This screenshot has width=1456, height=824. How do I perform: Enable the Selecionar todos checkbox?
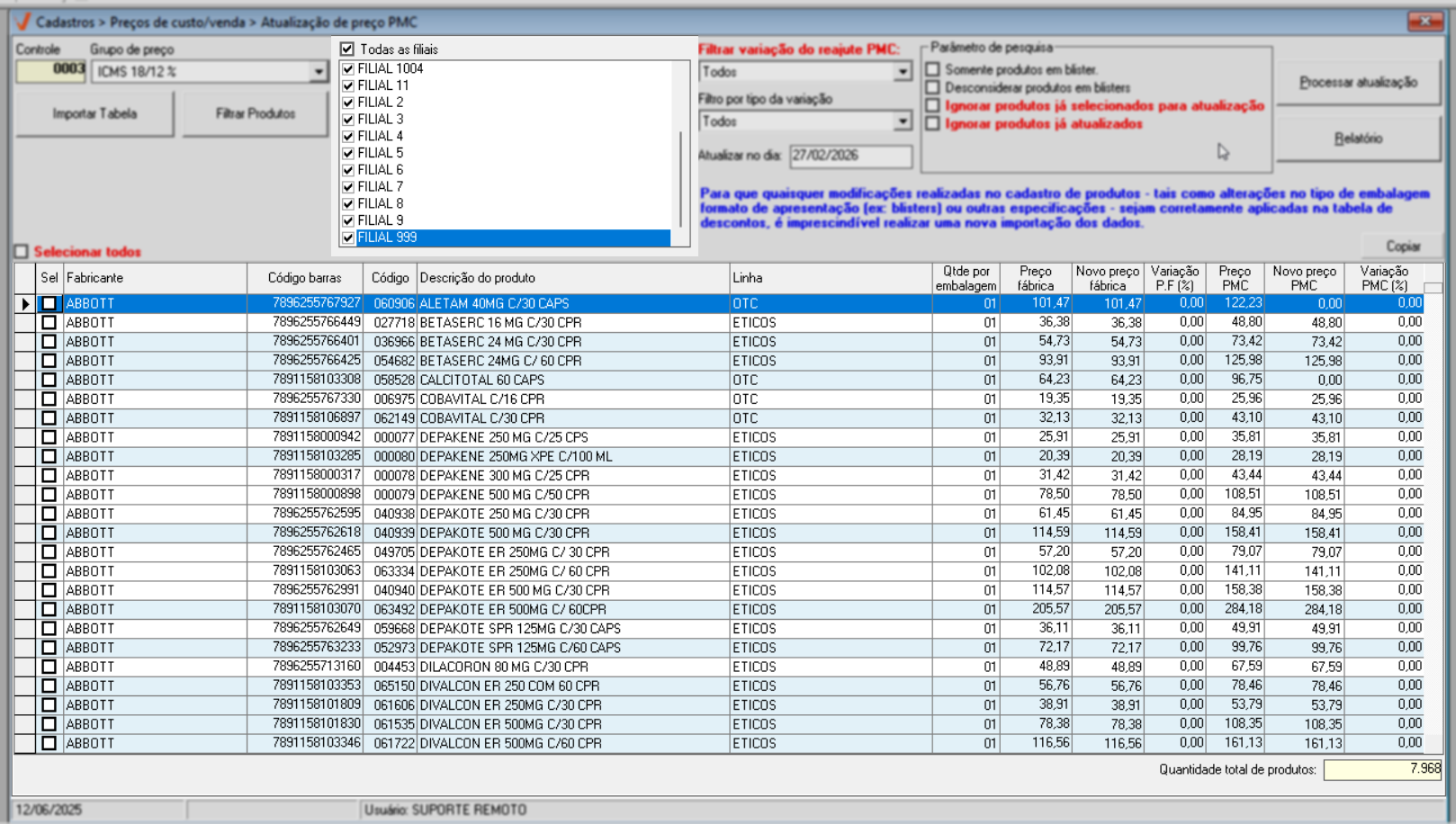point(22,252)
